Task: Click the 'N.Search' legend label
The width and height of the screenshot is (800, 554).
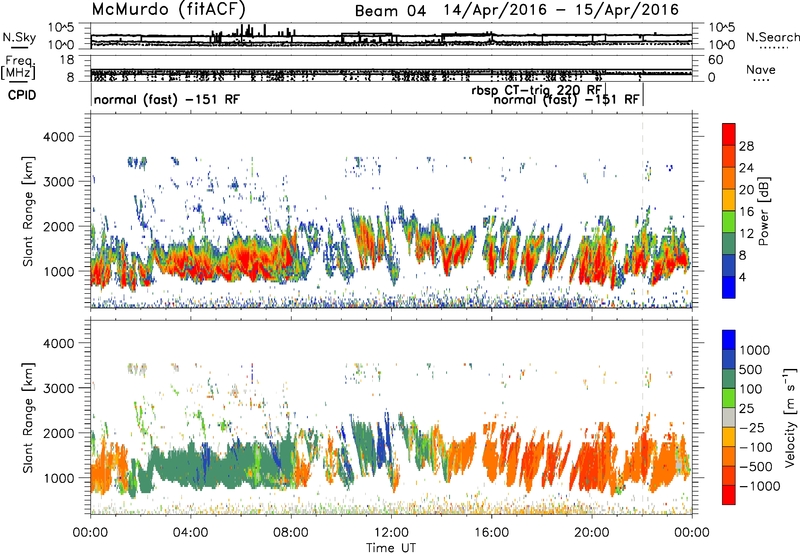Action: click(772, 37)
